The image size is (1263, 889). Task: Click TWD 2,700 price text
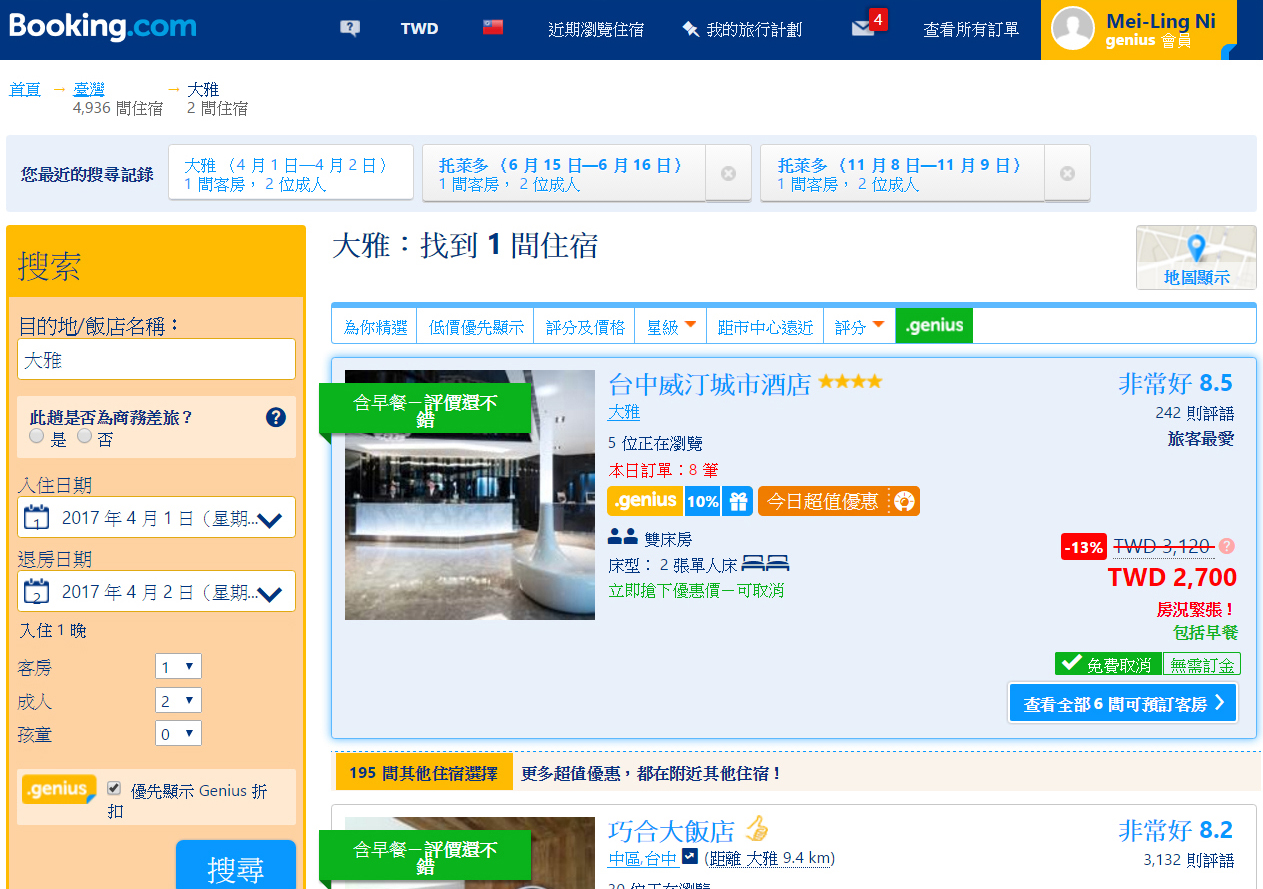1172,577
